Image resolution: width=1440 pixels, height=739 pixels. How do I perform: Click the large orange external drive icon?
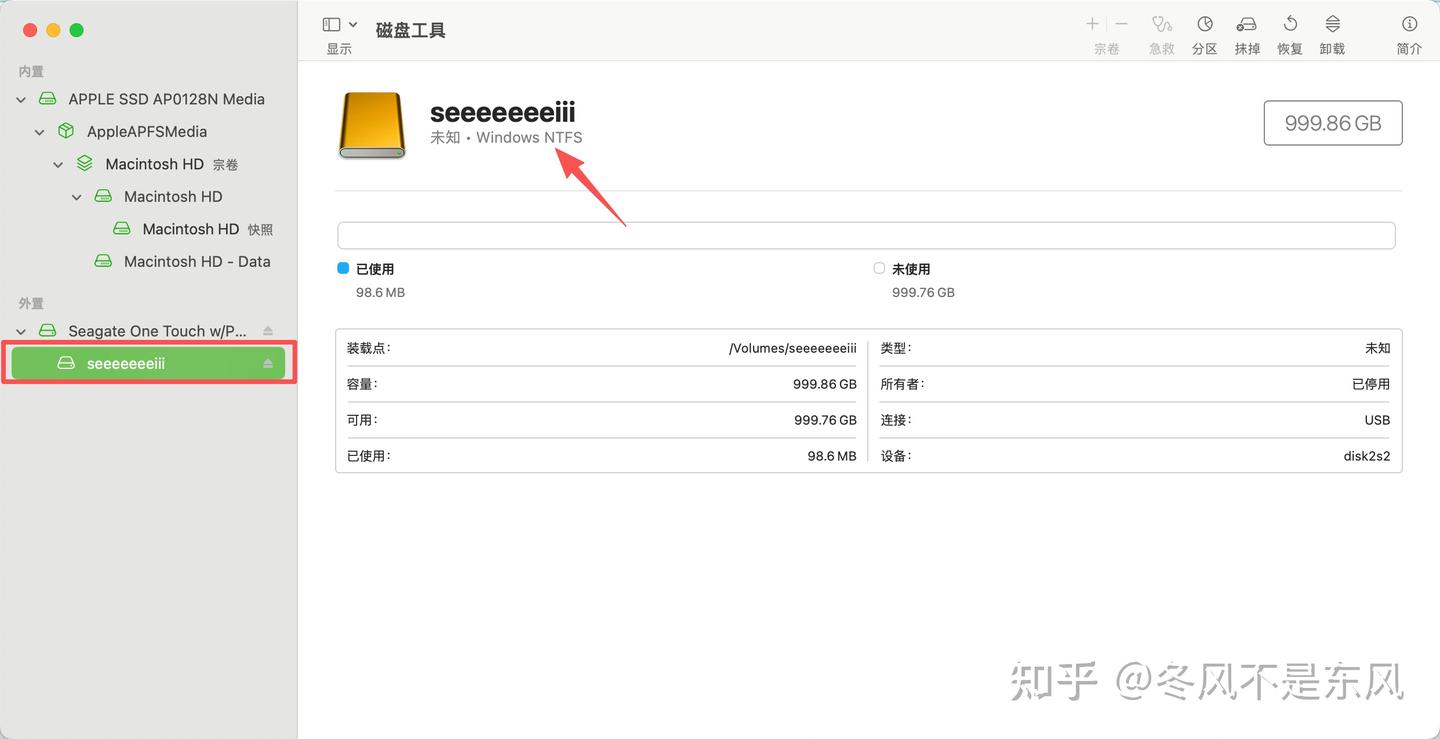[x=372, y=126]
